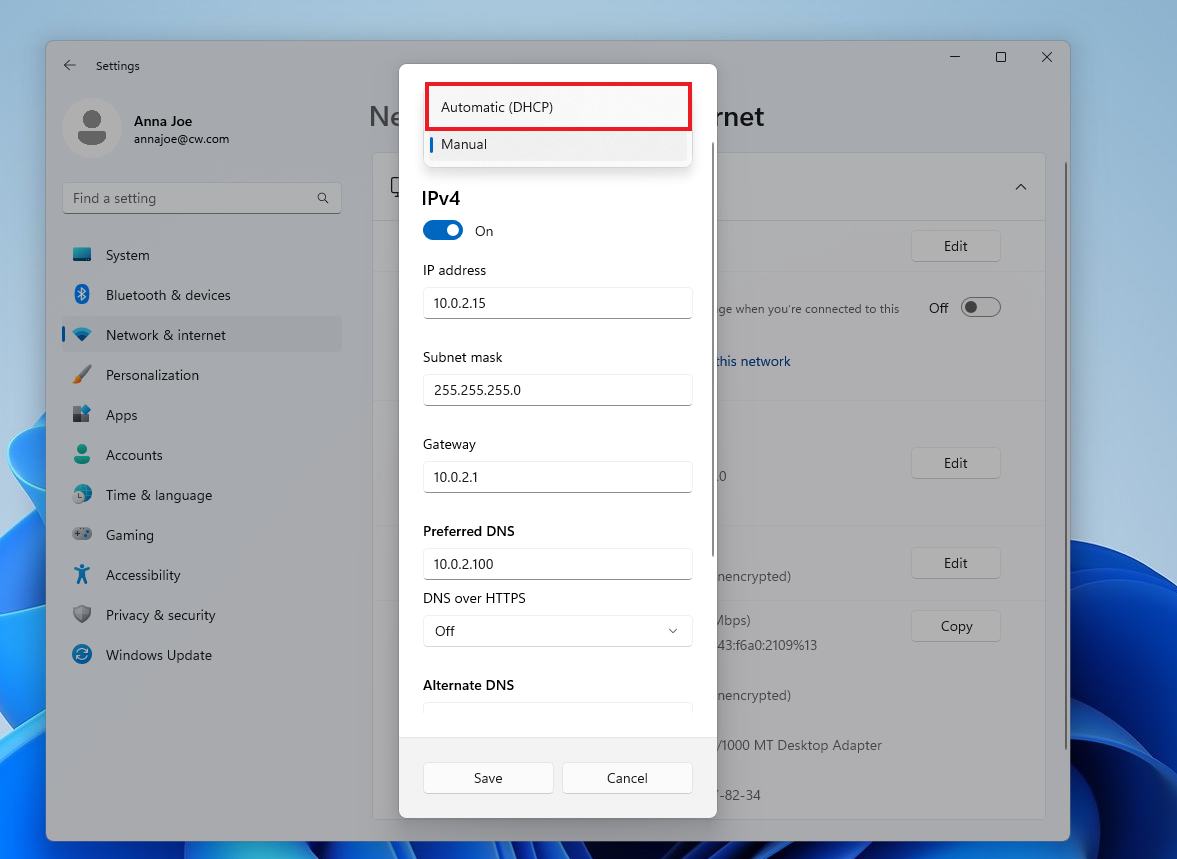
Task: Click the Bluetooth & devices icon
Action: (x=82, y=294)
